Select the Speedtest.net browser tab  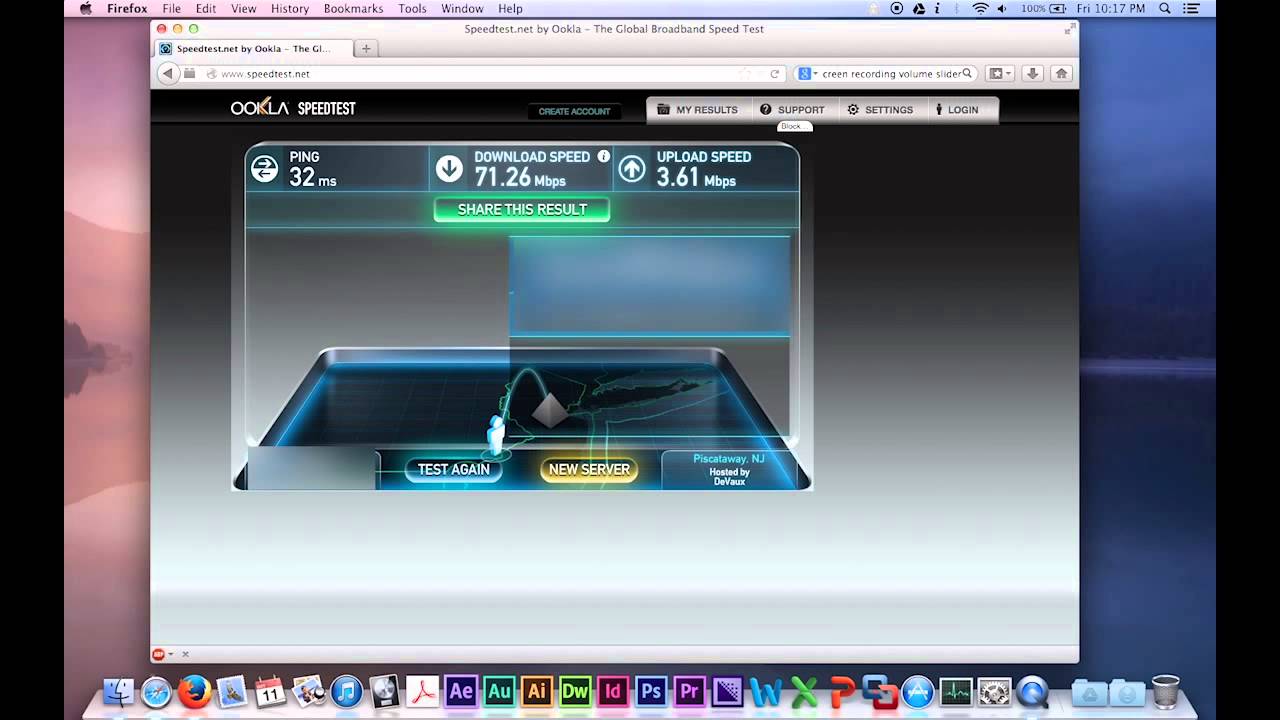254,48
